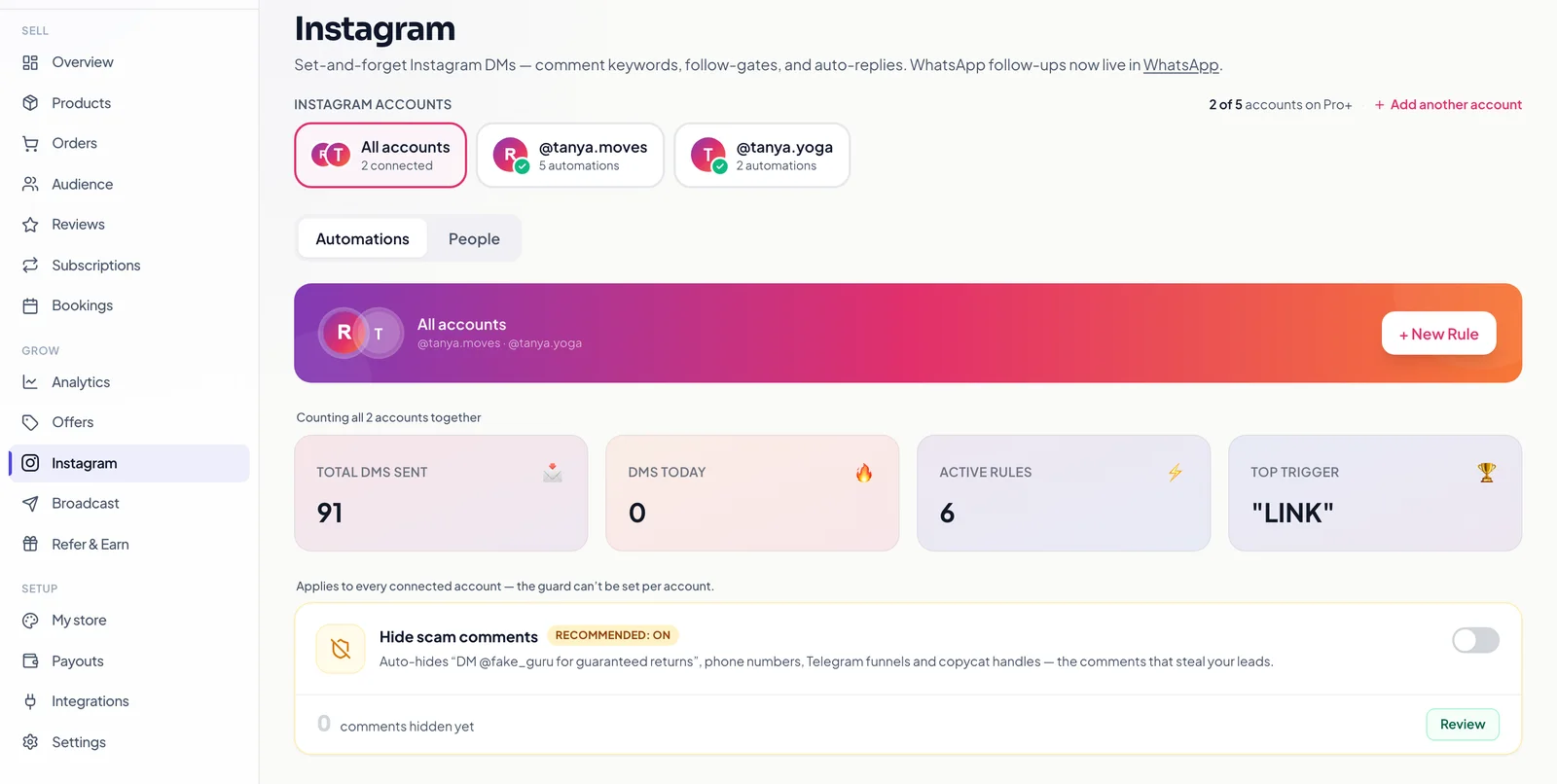Open Products in the sidebar
1557x784 pixels.
[x=129, y=103]
